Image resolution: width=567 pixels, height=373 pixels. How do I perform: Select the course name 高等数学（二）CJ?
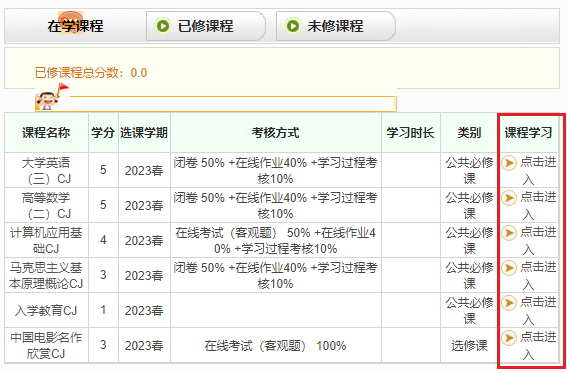tap(46, 205)
